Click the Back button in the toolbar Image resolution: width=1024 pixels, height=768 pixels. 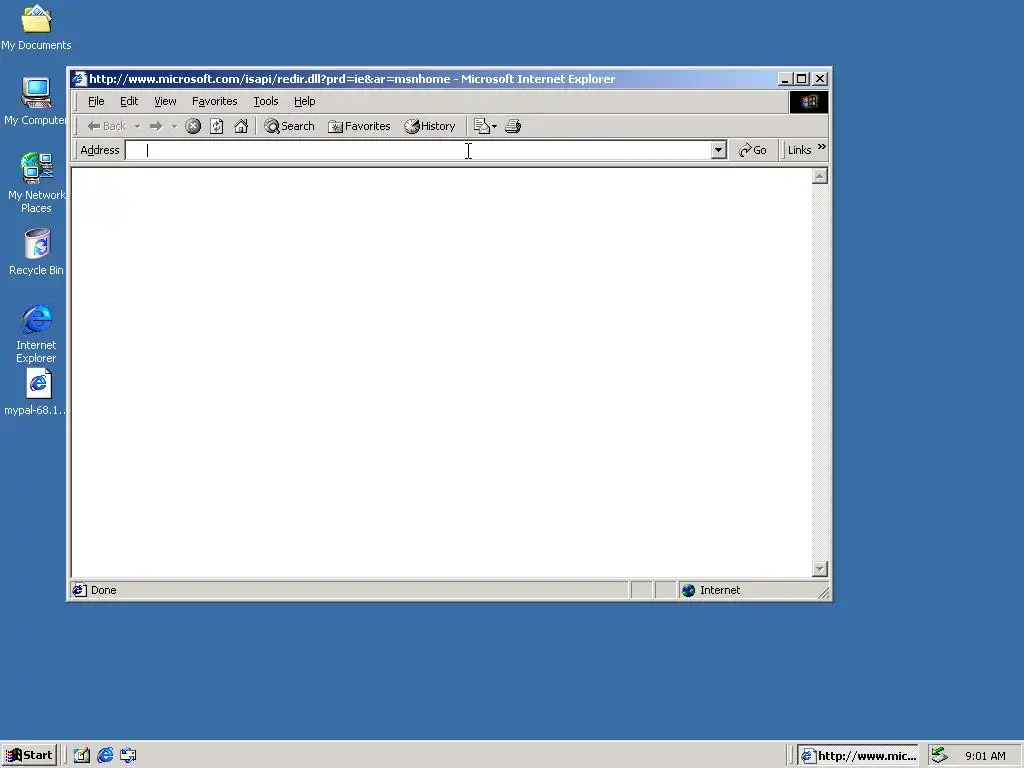[x=106, y=126]
